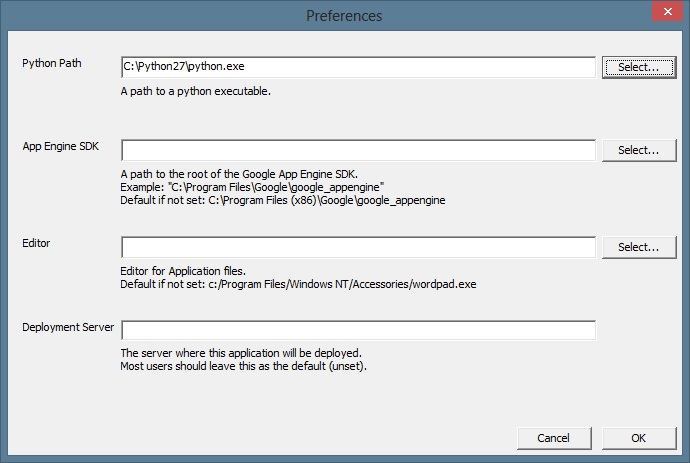Click the 'Most users should leave this' hint

point(244,366)
